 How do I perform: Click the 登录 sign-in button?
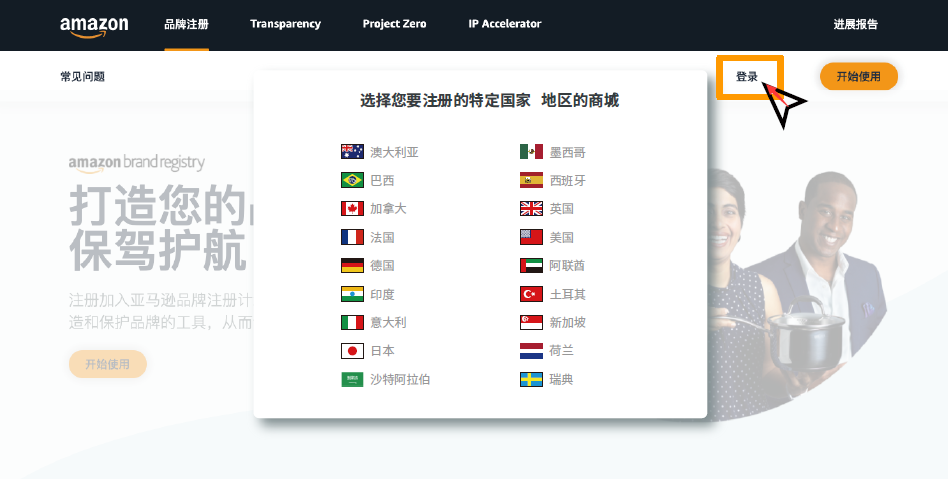point(747,77)
